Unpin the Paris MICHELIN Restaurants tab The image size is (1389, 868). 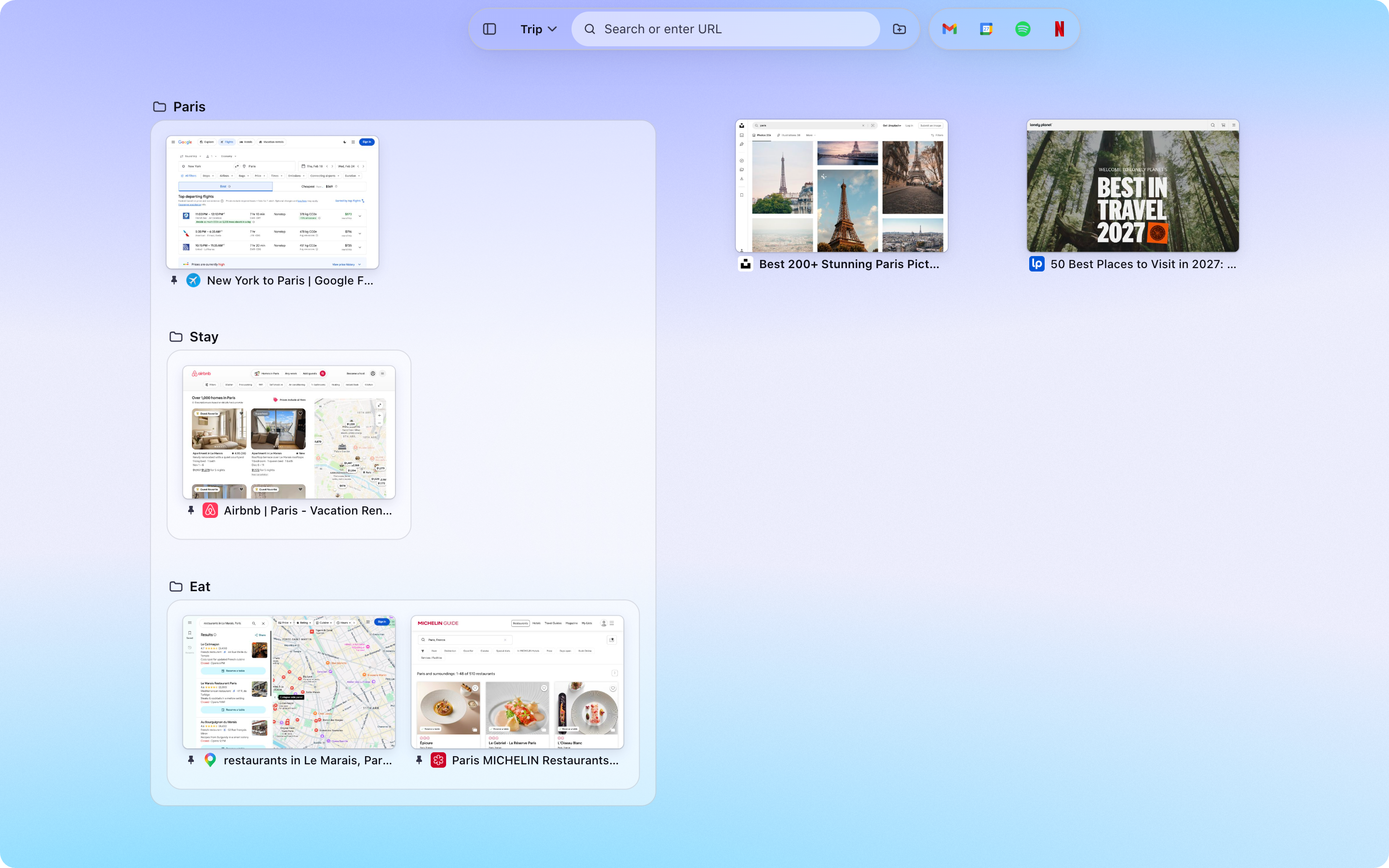(419, 760)
